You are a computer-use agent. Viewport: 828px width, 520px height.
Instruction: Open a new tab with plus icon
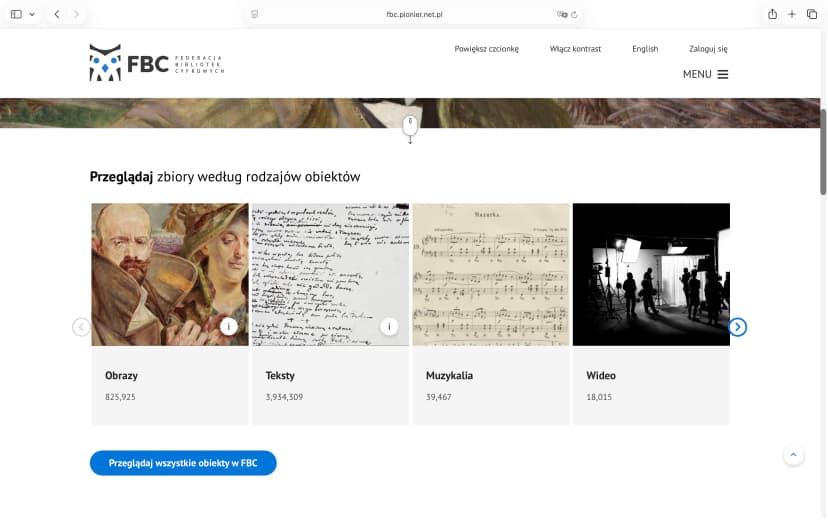(792, 14)
